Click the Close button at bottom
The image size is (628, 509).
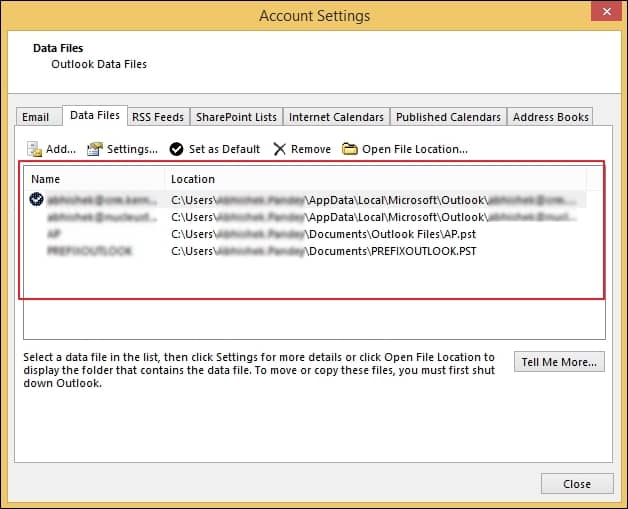click(x=577, y=484)
